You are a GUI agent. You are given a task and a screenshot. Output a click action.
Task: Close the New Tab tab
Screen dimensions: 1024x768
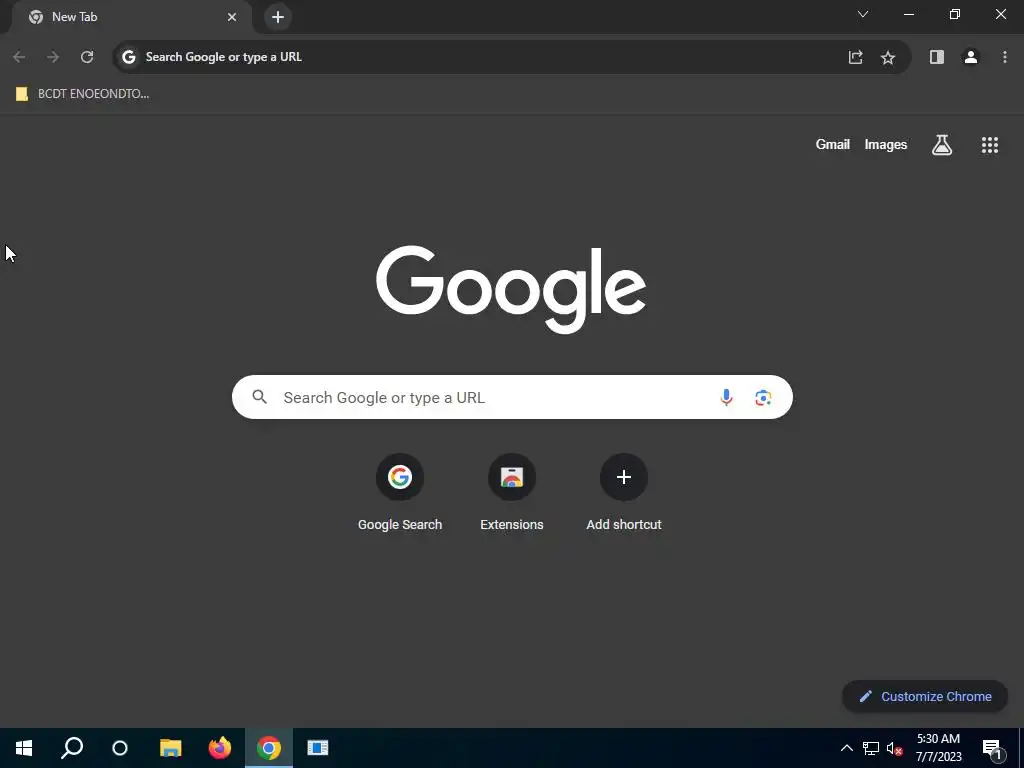click(x=232, y=17)
